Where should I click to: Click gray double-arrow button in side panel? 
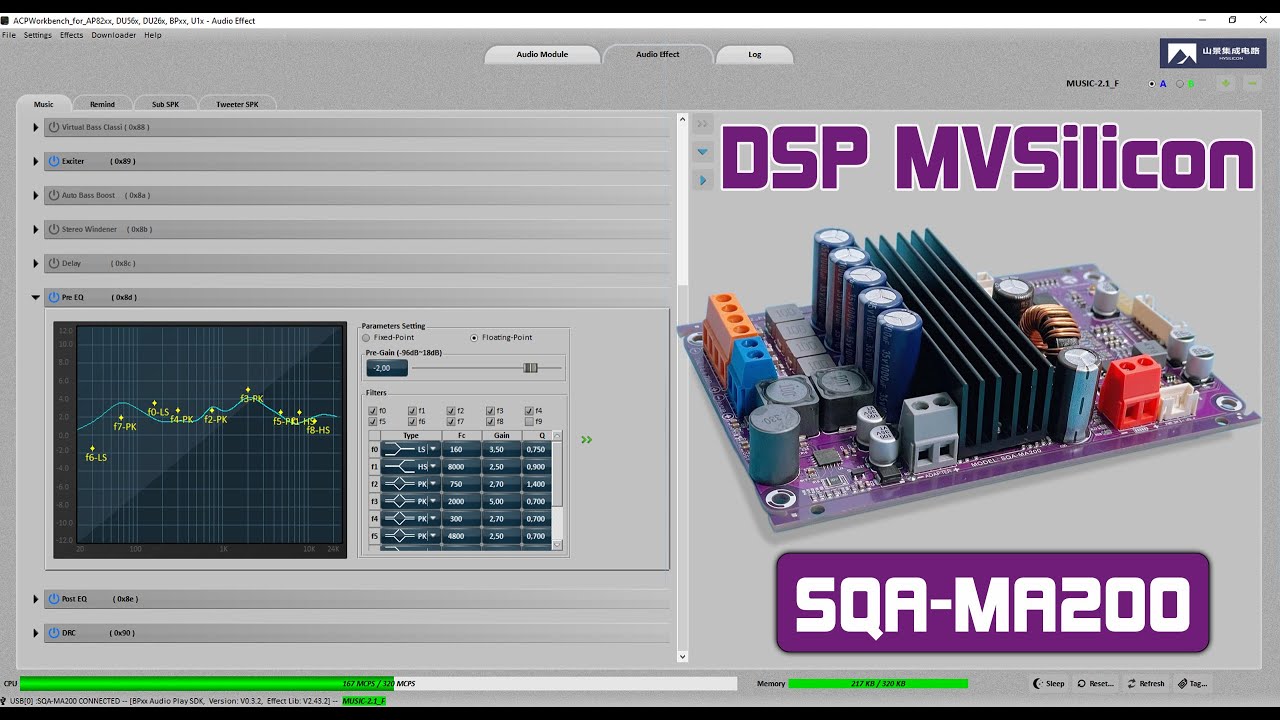click(x=702, y=124)
